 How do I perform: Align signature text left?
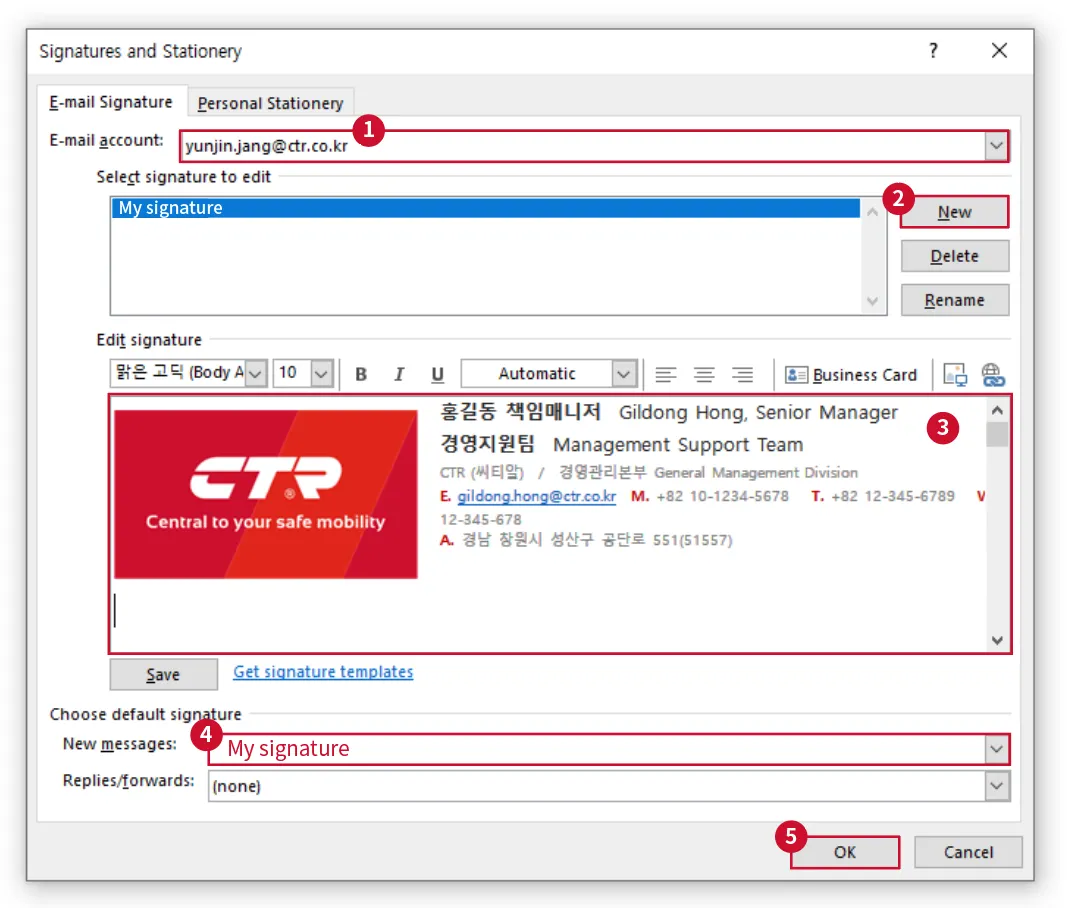pos(666,374)
